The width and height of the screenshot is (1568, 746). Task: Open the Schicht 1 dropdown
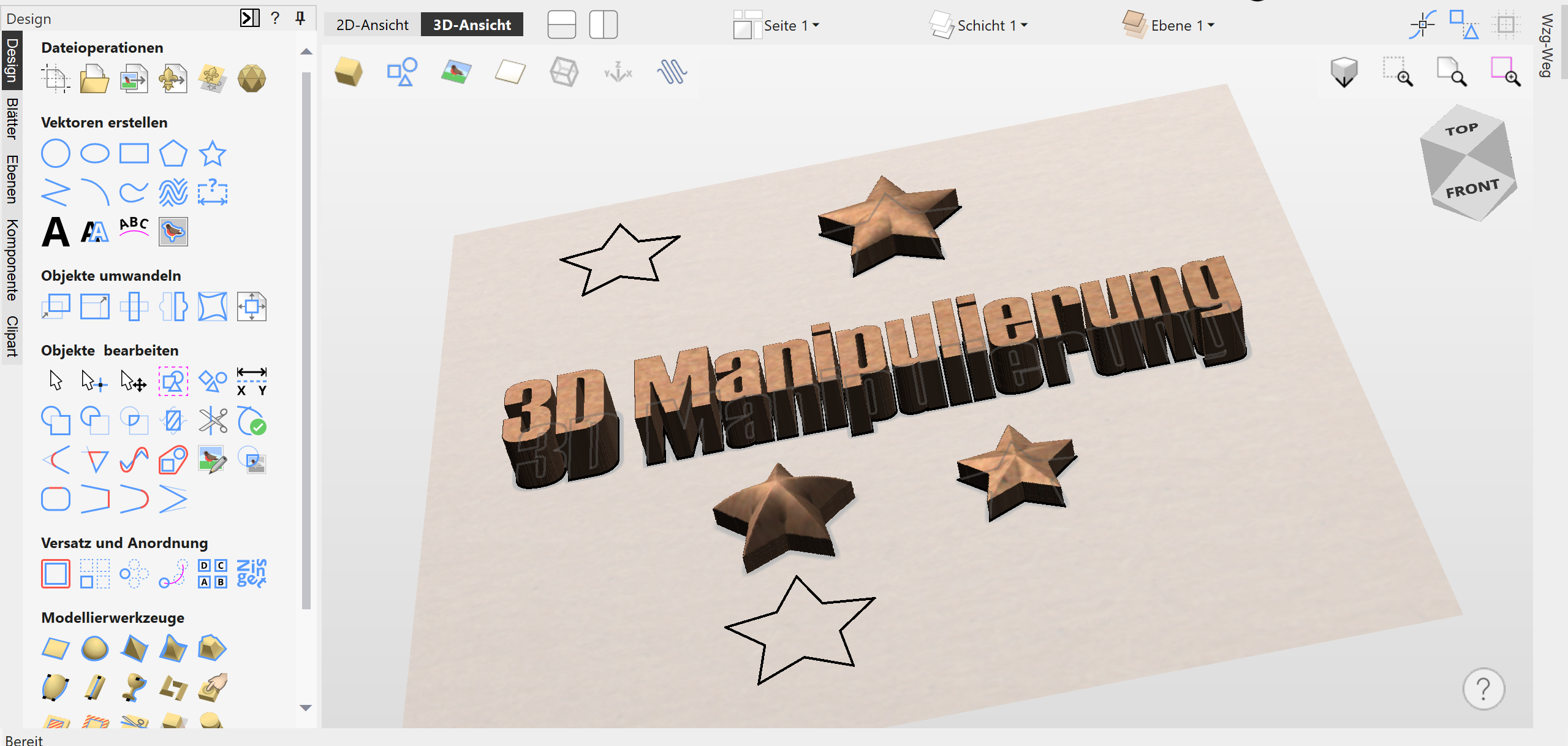tap(979, 25)
